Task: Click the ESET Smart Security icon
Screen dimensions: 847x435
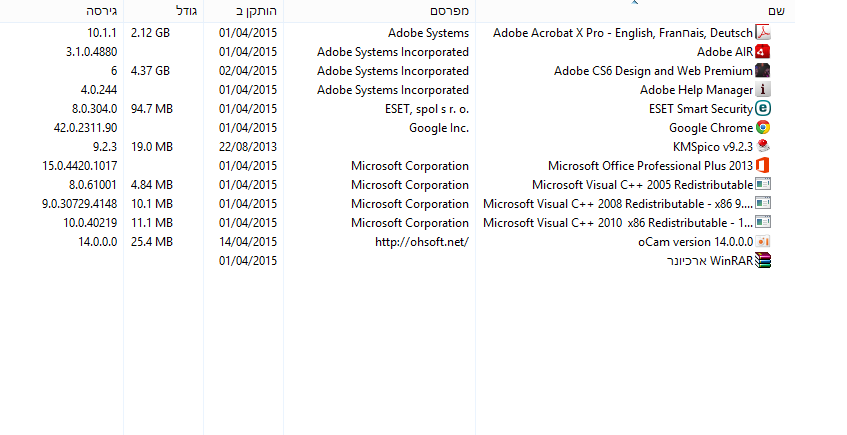Action: tap(763, 108)
